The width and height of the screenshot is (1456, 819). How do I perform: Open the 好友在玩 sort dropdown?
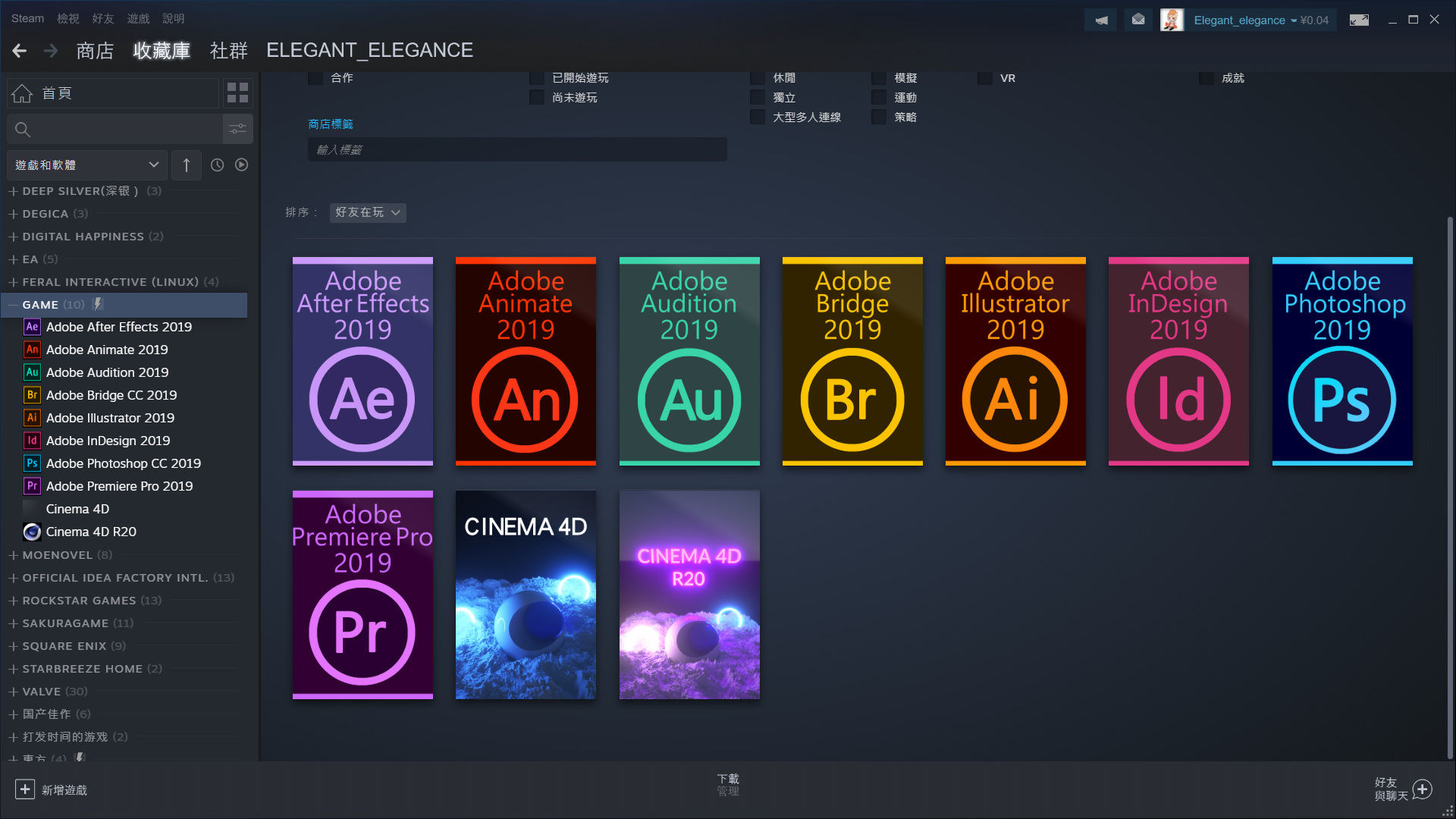click(x=368, y=212)
